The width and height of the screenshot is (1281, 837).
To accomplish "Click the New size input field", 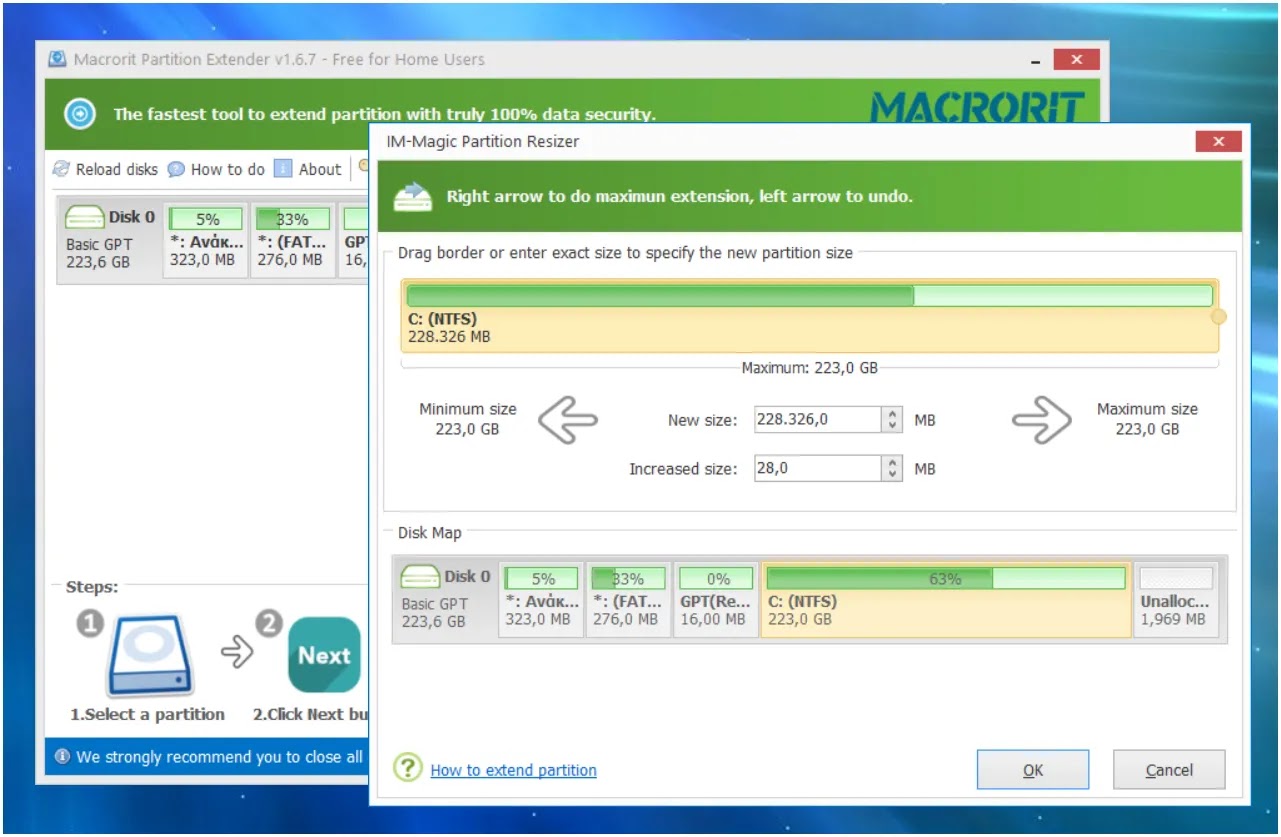I will (x=818, y=420).
